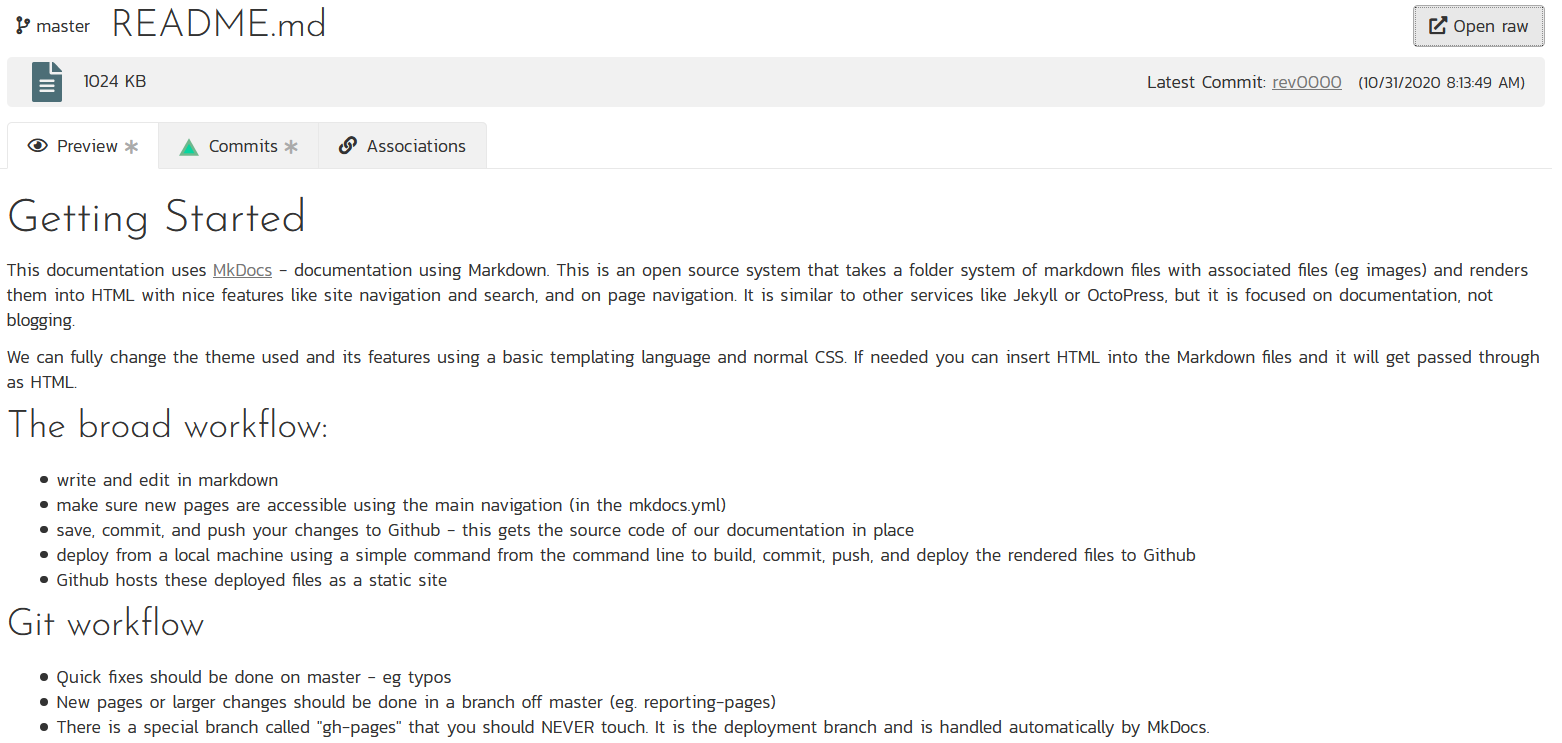
Task: Click the asterisk beside the Preview label
Action: [131, 147]
